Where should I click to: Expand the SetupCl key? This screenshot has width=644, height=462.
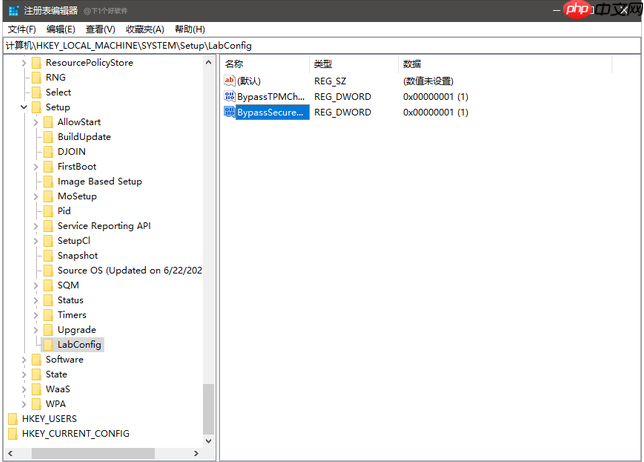[36, 241]
